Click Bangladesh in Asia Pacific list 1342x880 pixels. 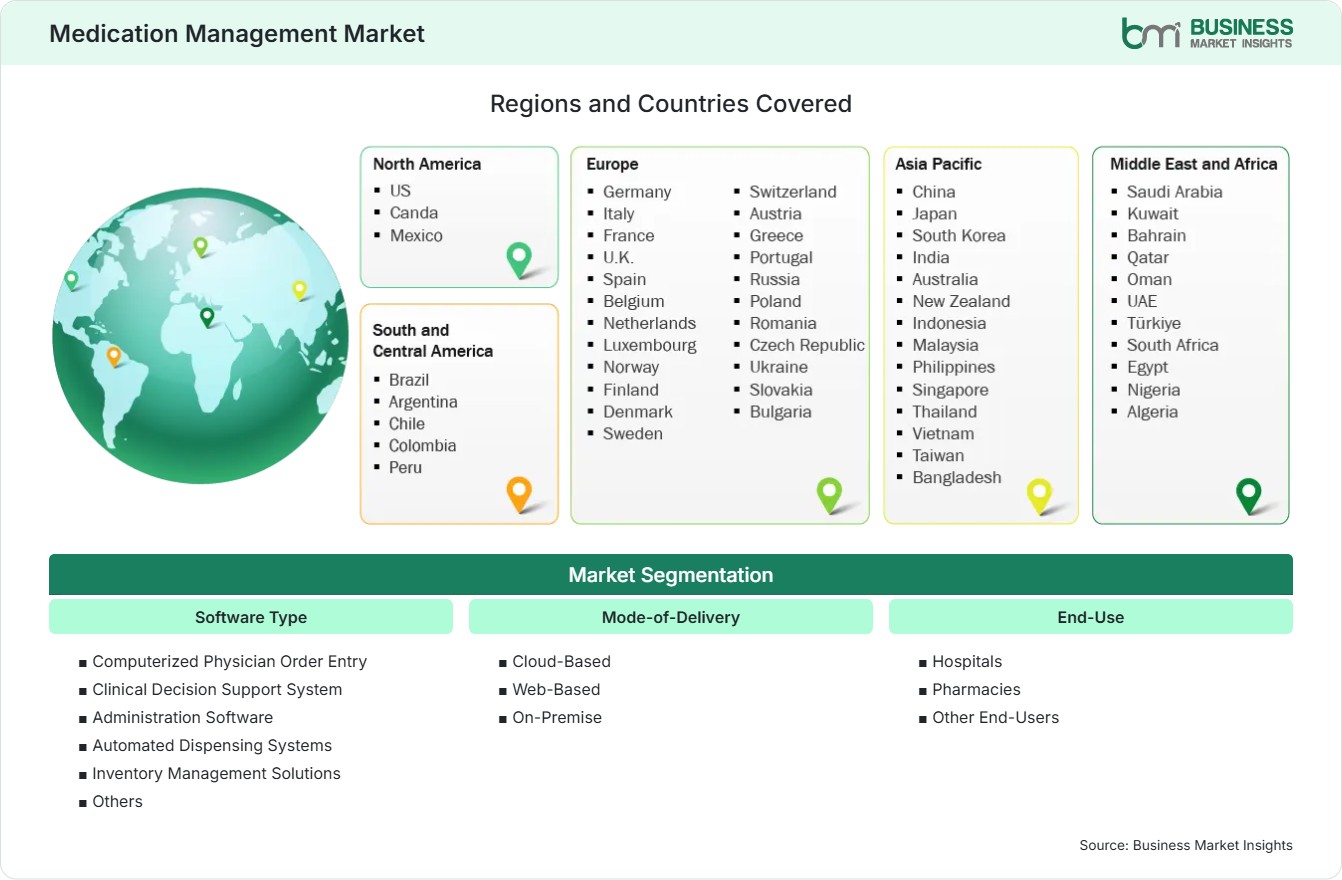[x=957, y=477]
